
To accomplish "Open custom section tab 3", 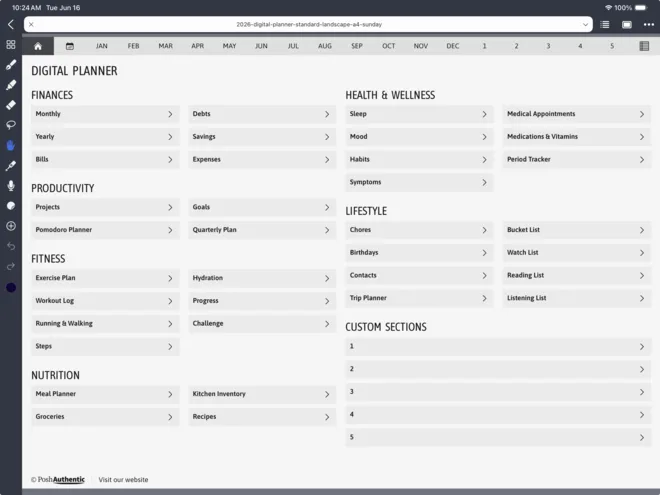I will tap(548, 46).
